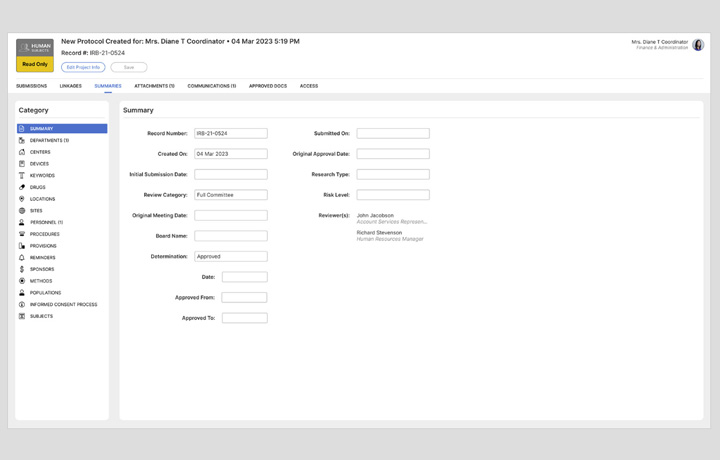The height and width of the screenshot is (460, 720).
Task: Click the Submitted On field
Action: pos(393,133)
